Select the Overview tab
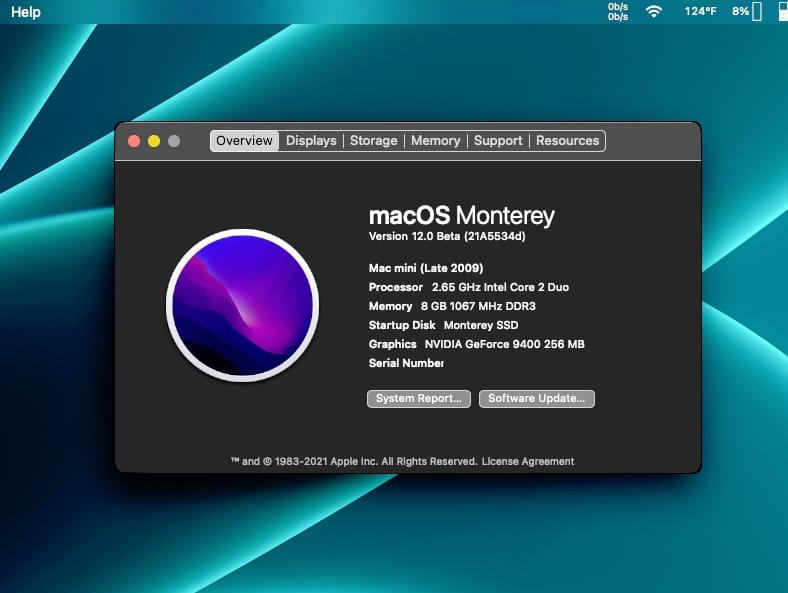Viewport: 788px width, 593px height. pos(244,141)
